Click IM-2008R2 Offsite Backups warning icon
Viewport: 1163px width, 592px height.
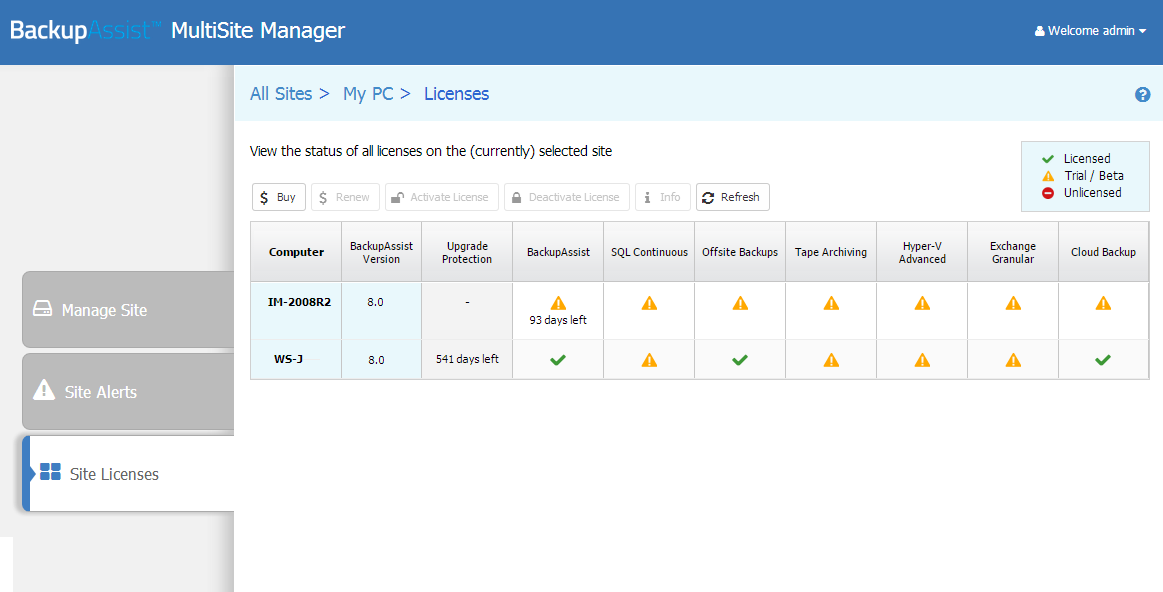click(740, 303)
